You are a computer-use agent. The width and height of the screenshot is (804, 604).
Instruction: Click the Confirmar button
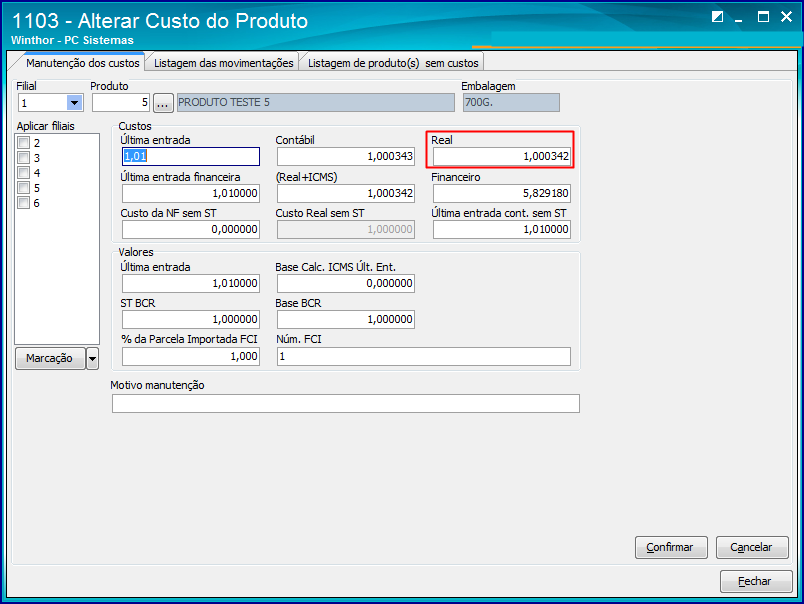(x=671, y=547)
